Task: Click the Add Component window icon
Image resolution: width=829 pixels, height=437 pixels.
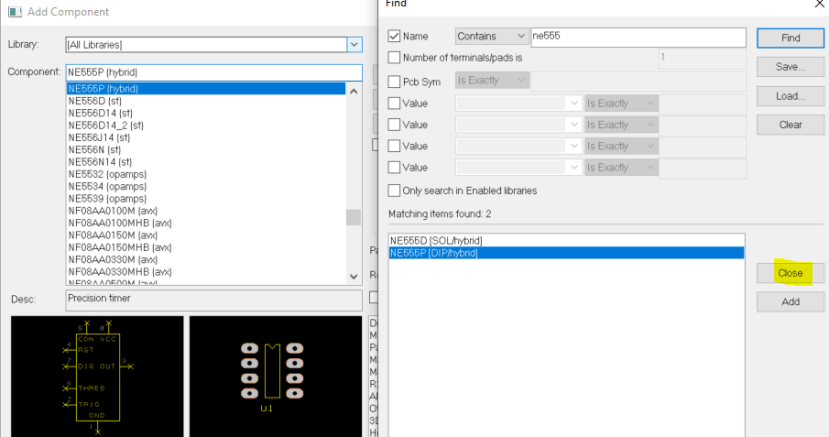Action: (15, 12)
